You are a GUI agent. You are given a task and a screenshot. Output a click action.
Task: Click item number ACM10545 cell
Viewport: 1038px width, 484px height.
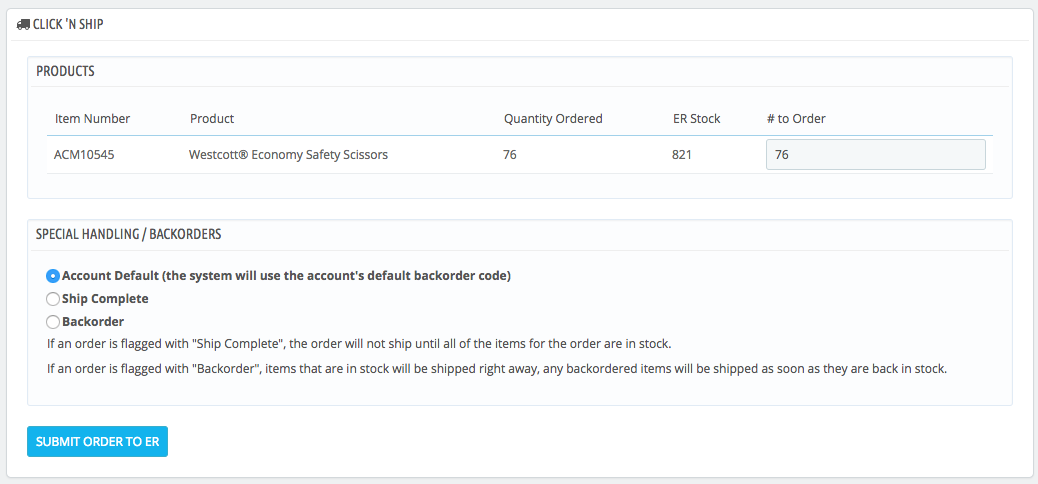coord(83,155)
